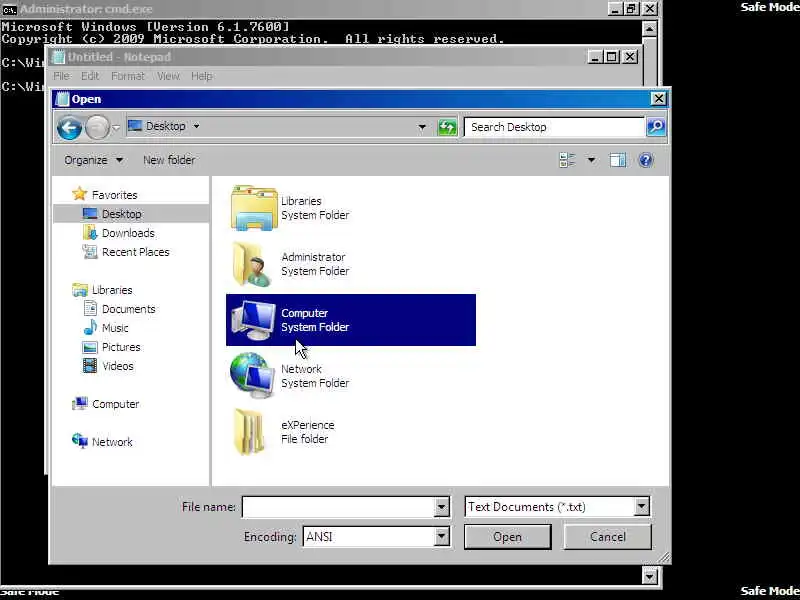
Task: Click the Forward navigation arrow button
Action: 97,128
